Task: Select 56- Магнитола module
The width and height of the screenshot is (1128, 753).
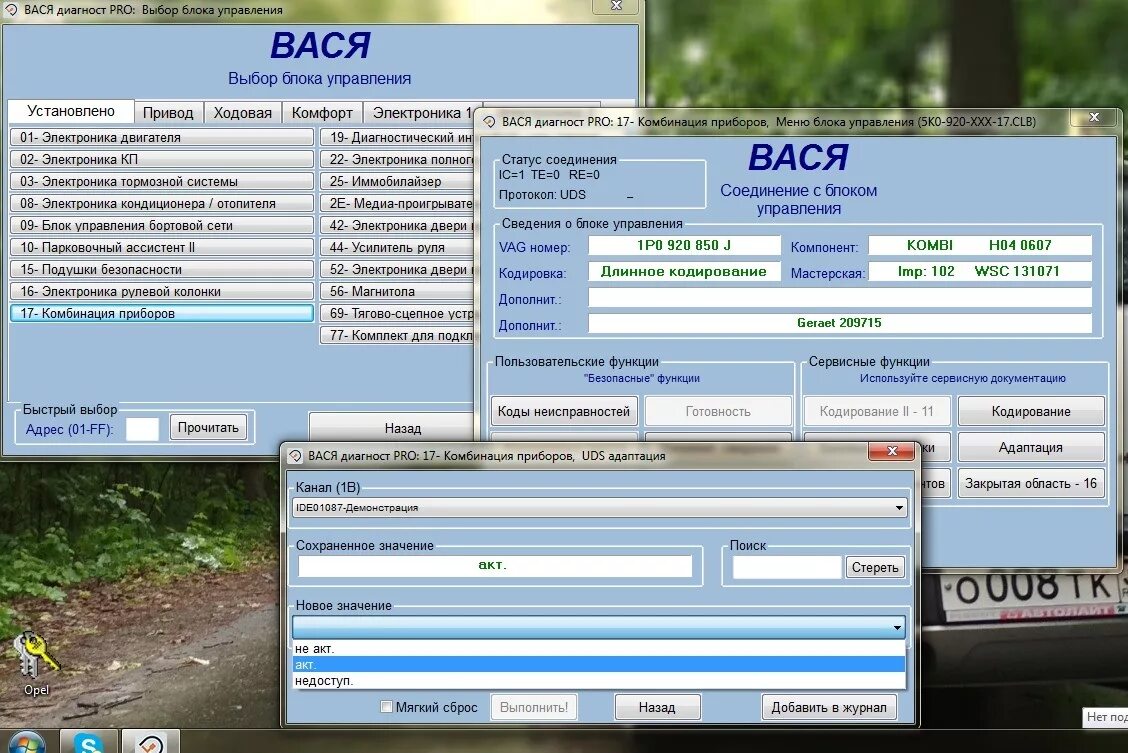Action: click(x=397, y=291)
